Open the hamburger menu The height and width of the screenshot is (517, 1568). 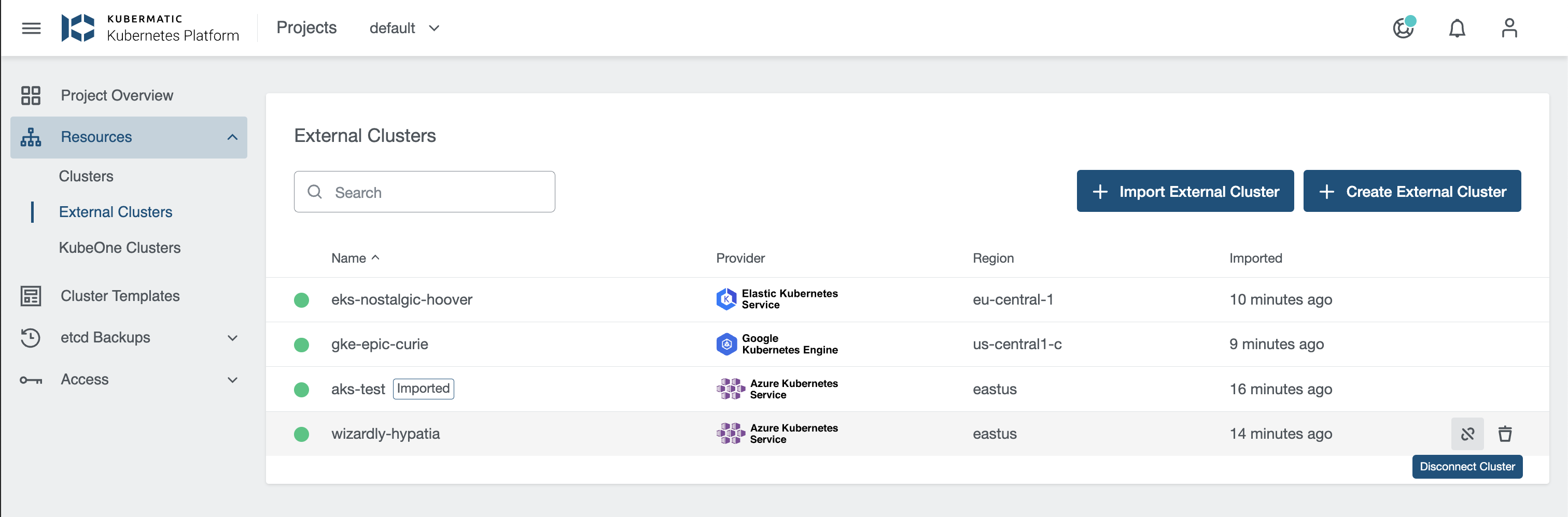(x=31, y=28)
